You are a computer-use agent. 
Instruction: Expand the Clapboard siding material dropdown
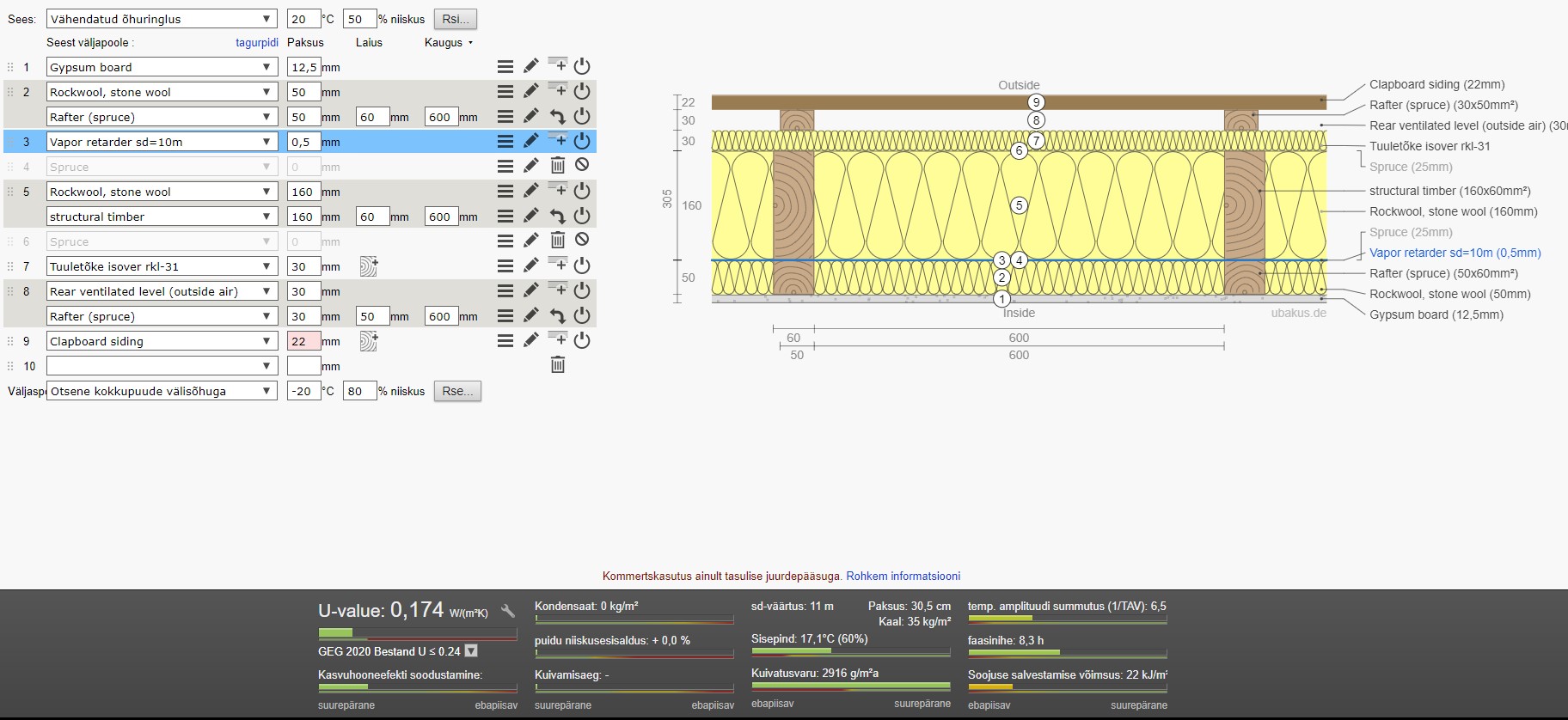(161, 341)
